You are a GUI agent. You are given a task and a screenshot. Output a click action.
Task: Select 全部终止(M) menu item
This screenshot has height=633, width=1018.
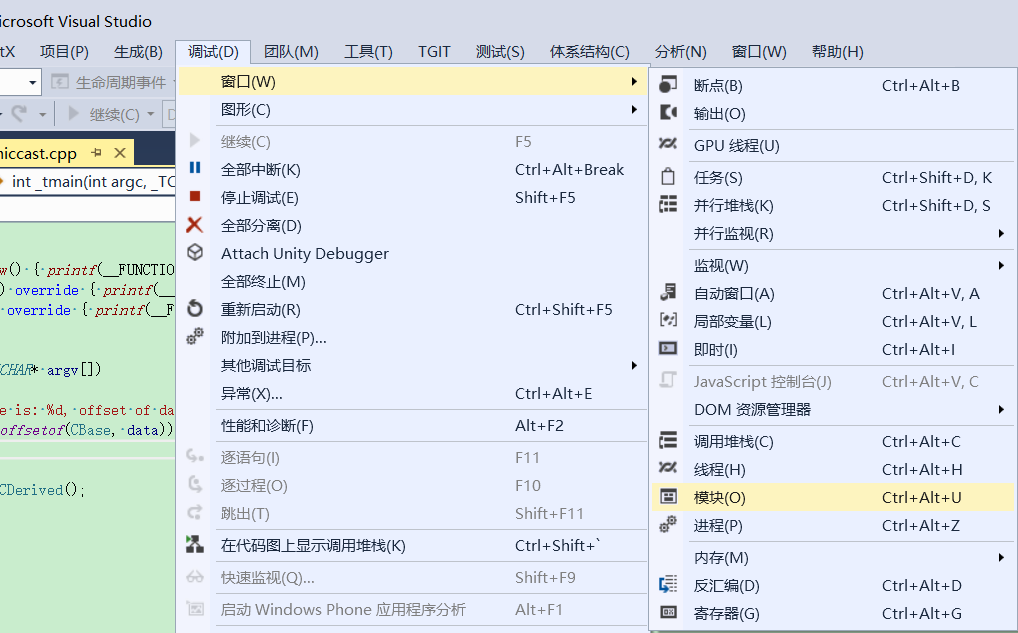point(413,282)
